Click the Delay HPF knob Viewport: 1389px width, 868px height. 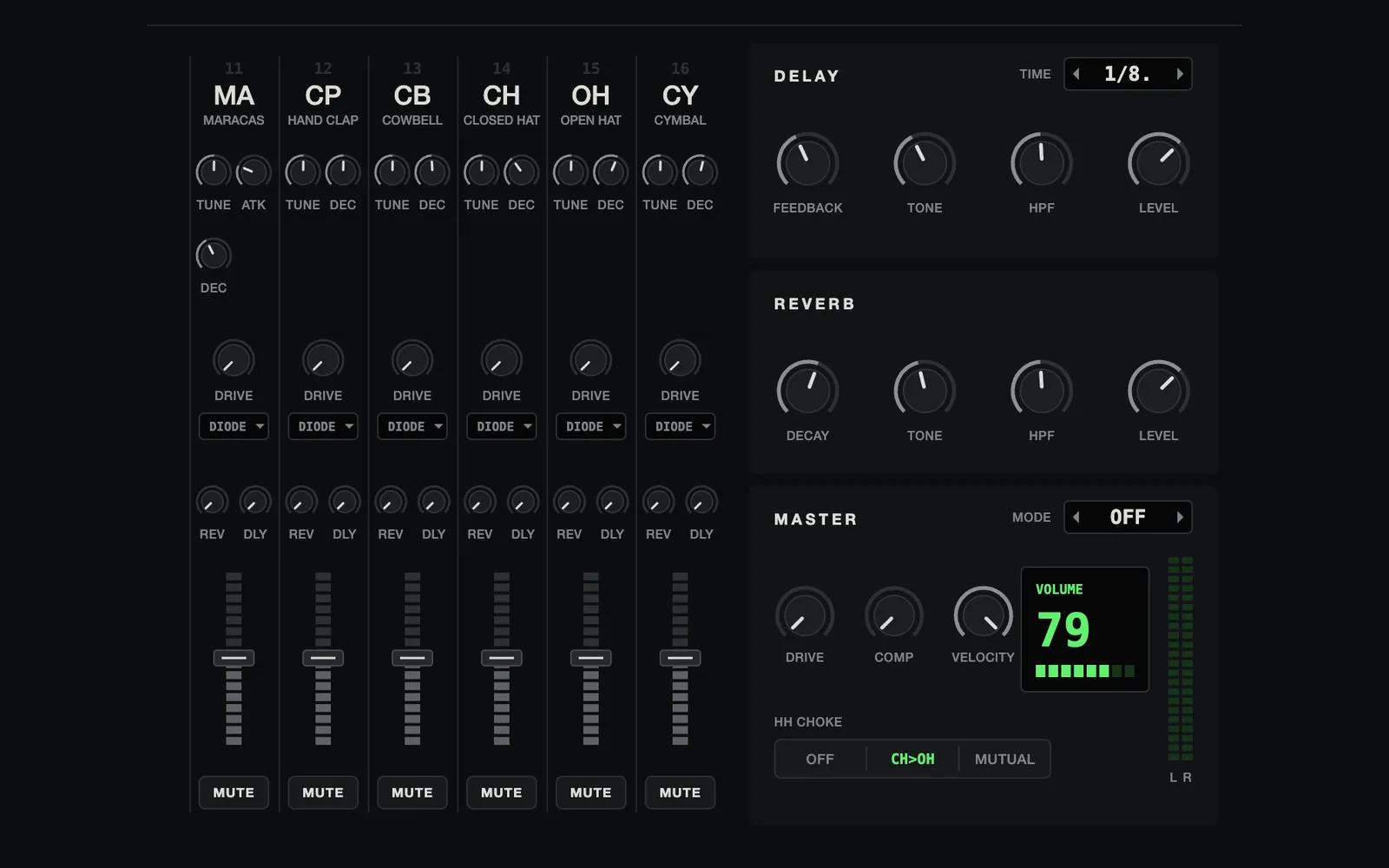[x=1042, y=162]
